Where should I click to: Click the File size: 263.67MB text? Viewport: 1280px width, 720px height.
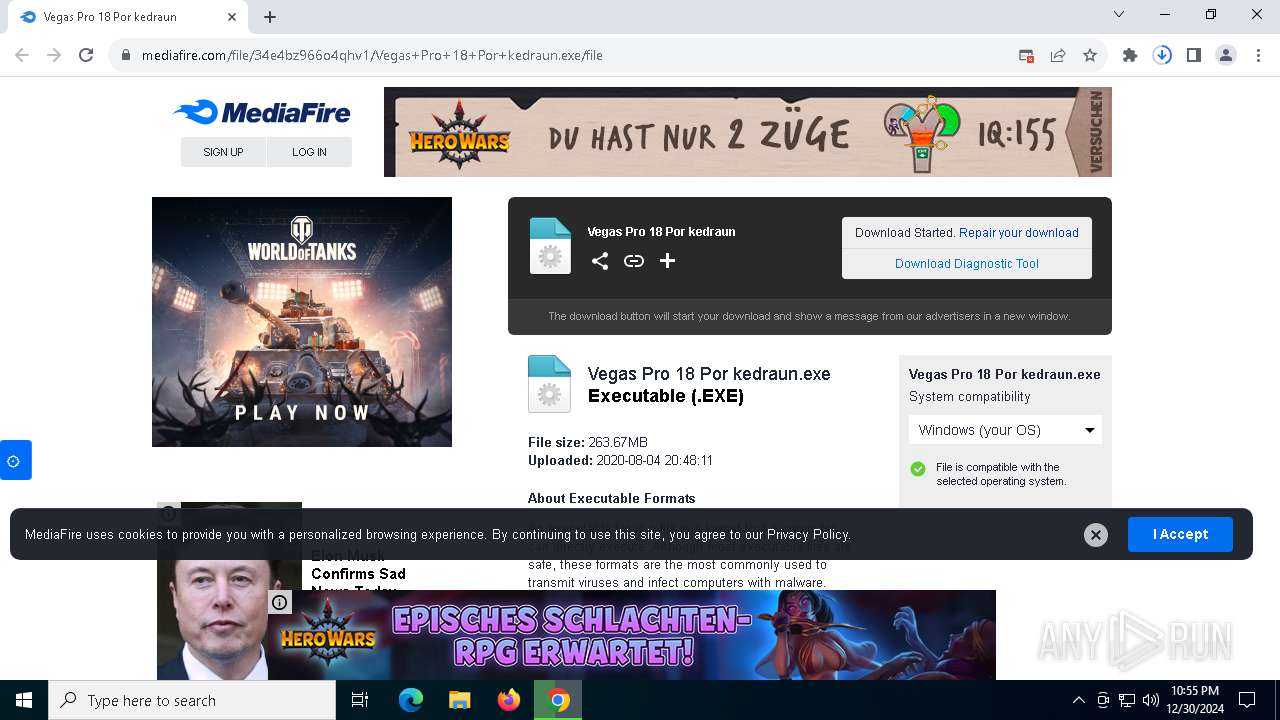(x=588, y=442)
